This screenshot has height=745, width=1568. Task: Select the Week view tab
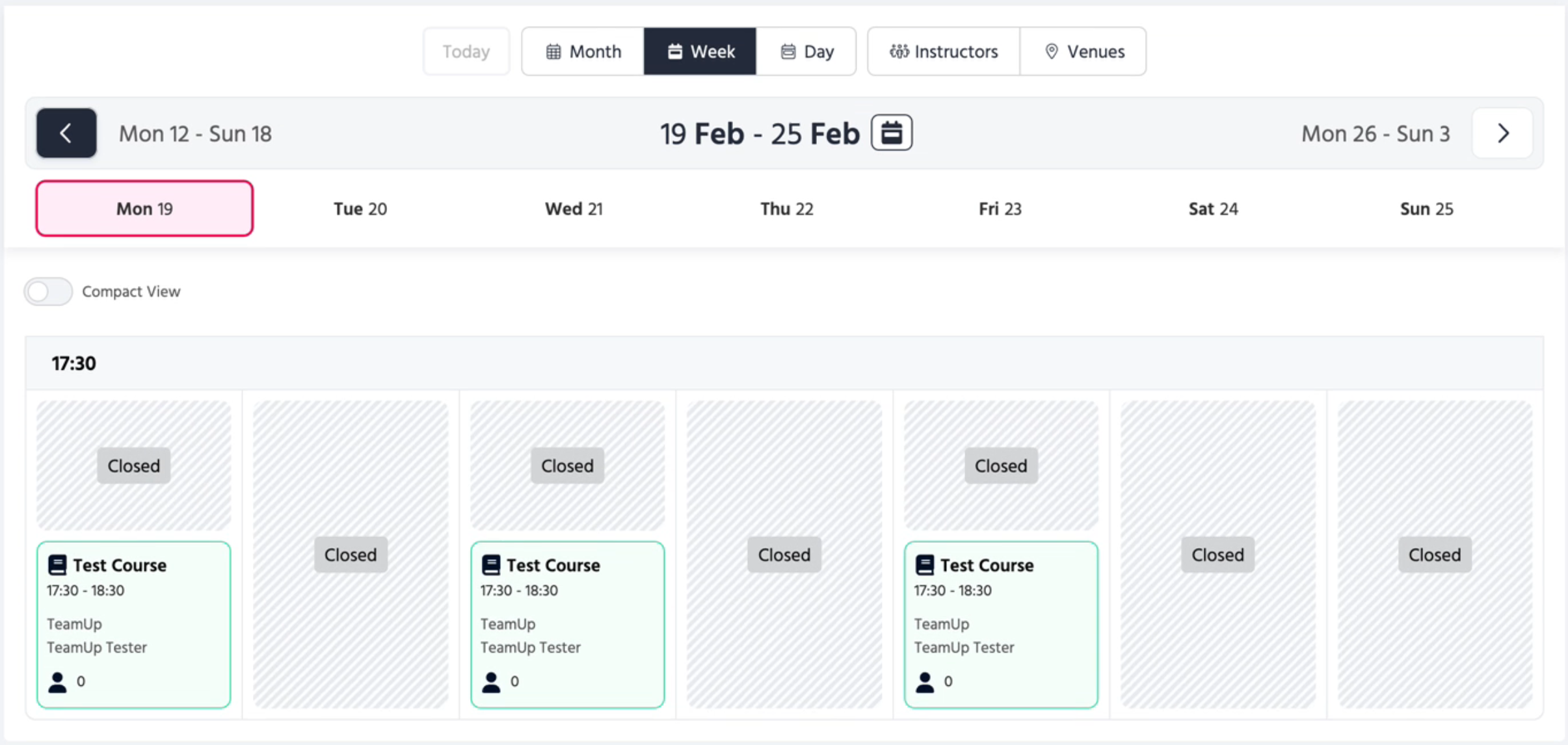pos(700,51)
